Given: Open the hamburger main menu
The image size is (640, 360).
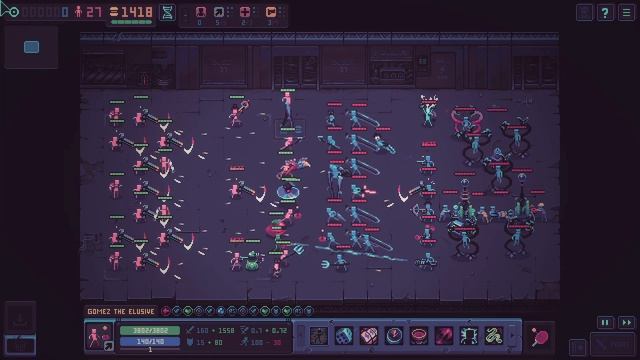Looking at the screenshot, I should tap(626, 13).
